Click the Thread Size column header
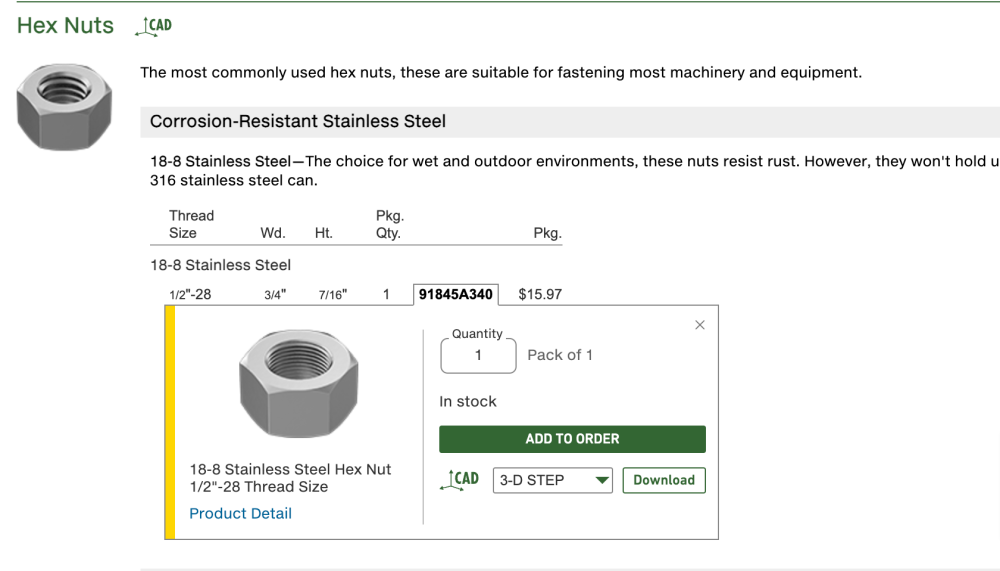 tap(191, 224)
